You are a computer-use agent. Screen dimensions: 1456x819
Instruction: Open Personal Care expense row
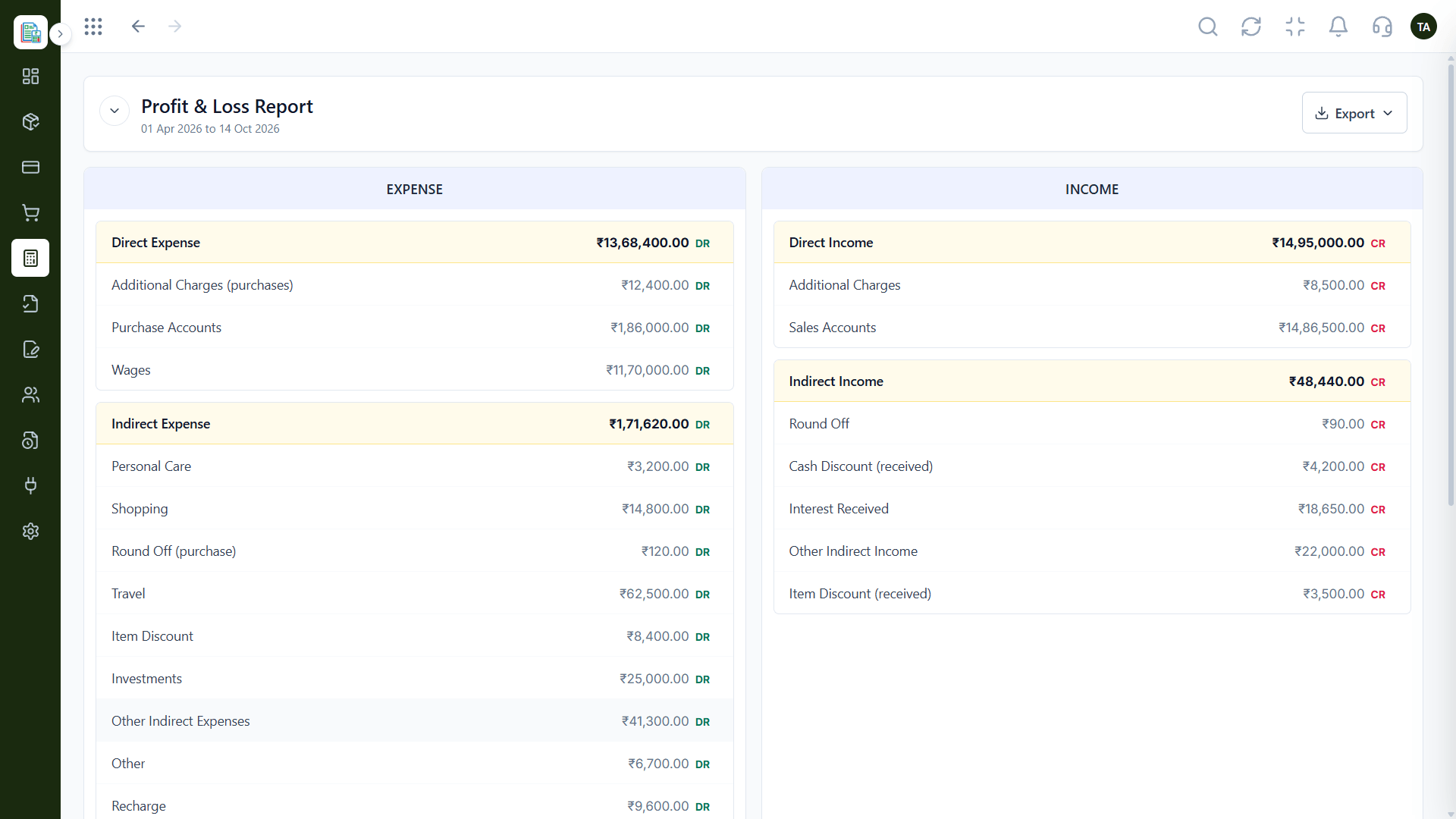pos(415,466)
